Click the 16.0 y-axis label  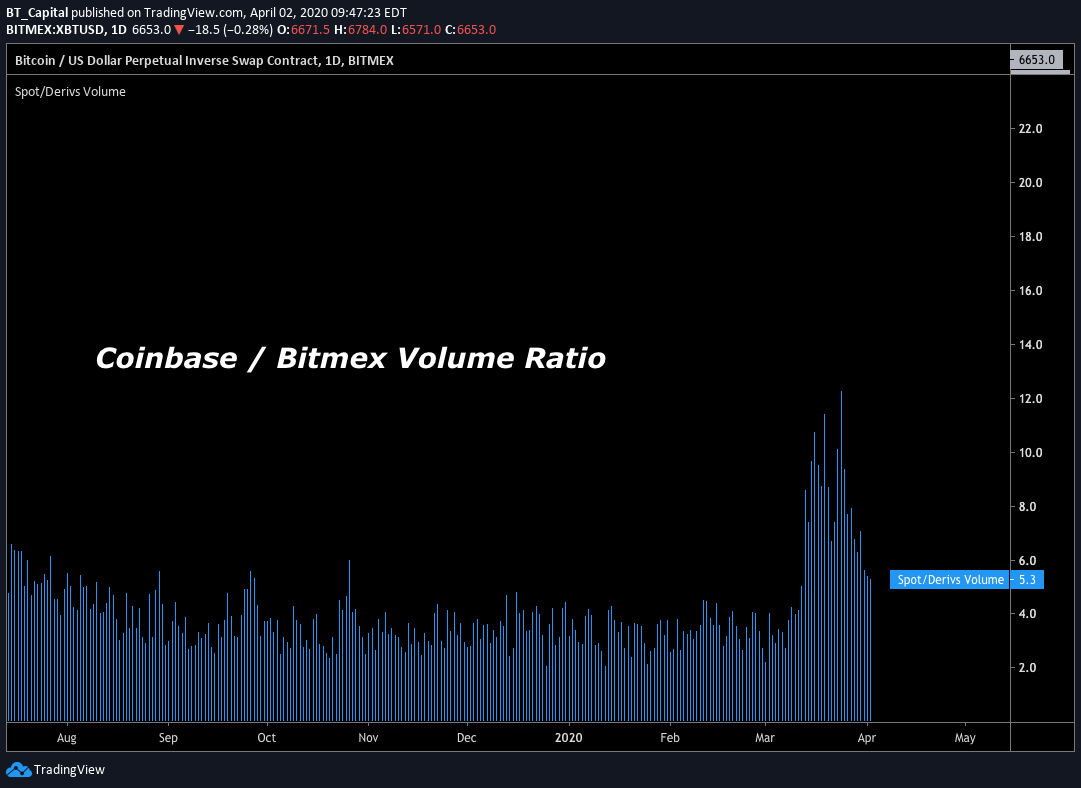(x=1031, y=291)
